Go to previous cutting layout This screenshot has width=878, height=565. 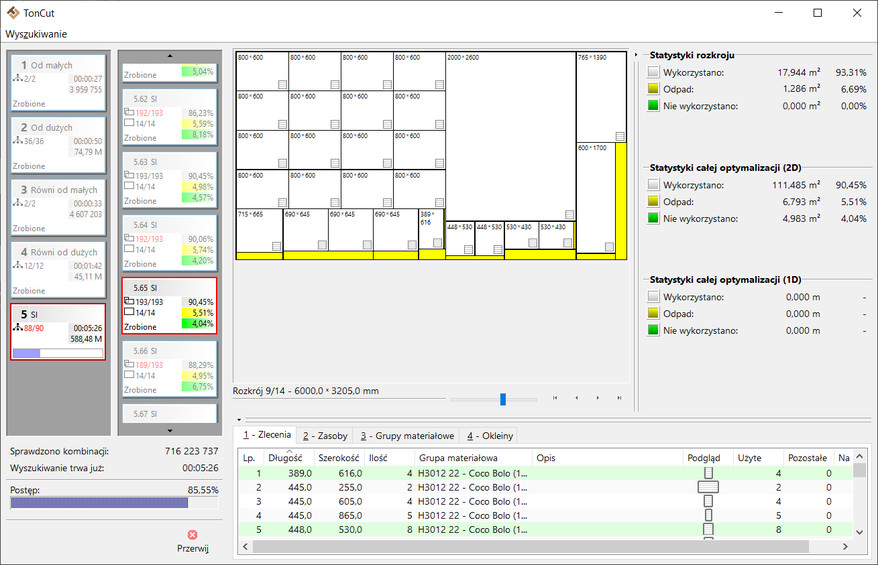[x=576, y=398]
